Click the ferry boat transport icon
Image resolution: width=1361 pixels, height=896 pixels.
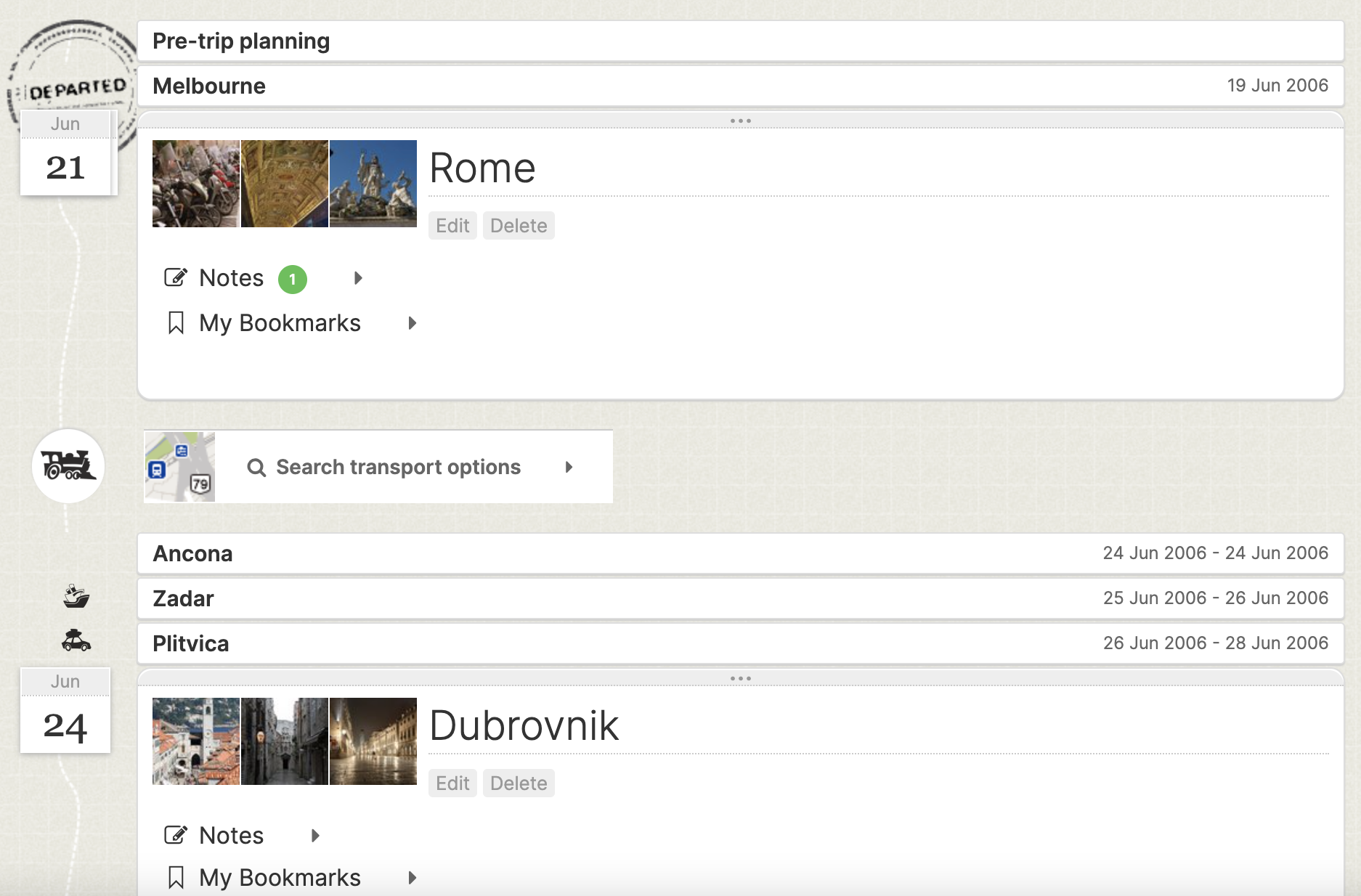coord(76,596)
